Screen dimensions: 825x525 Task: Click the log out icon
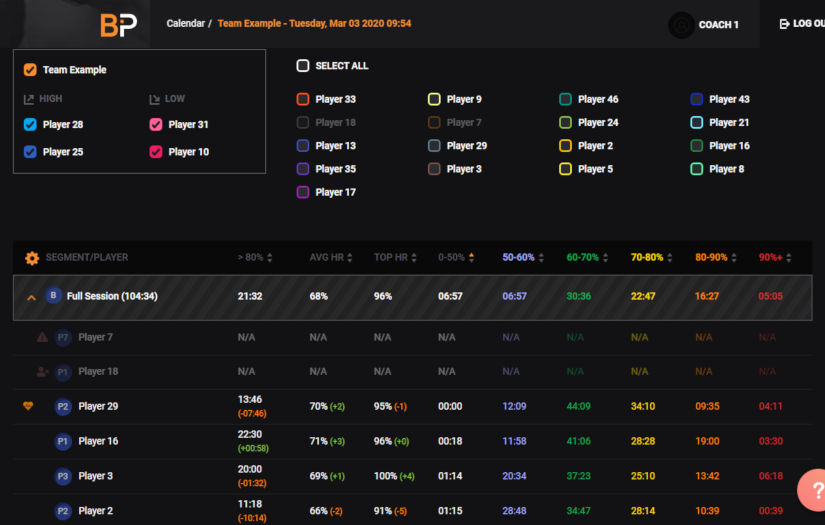pos(784,24)
